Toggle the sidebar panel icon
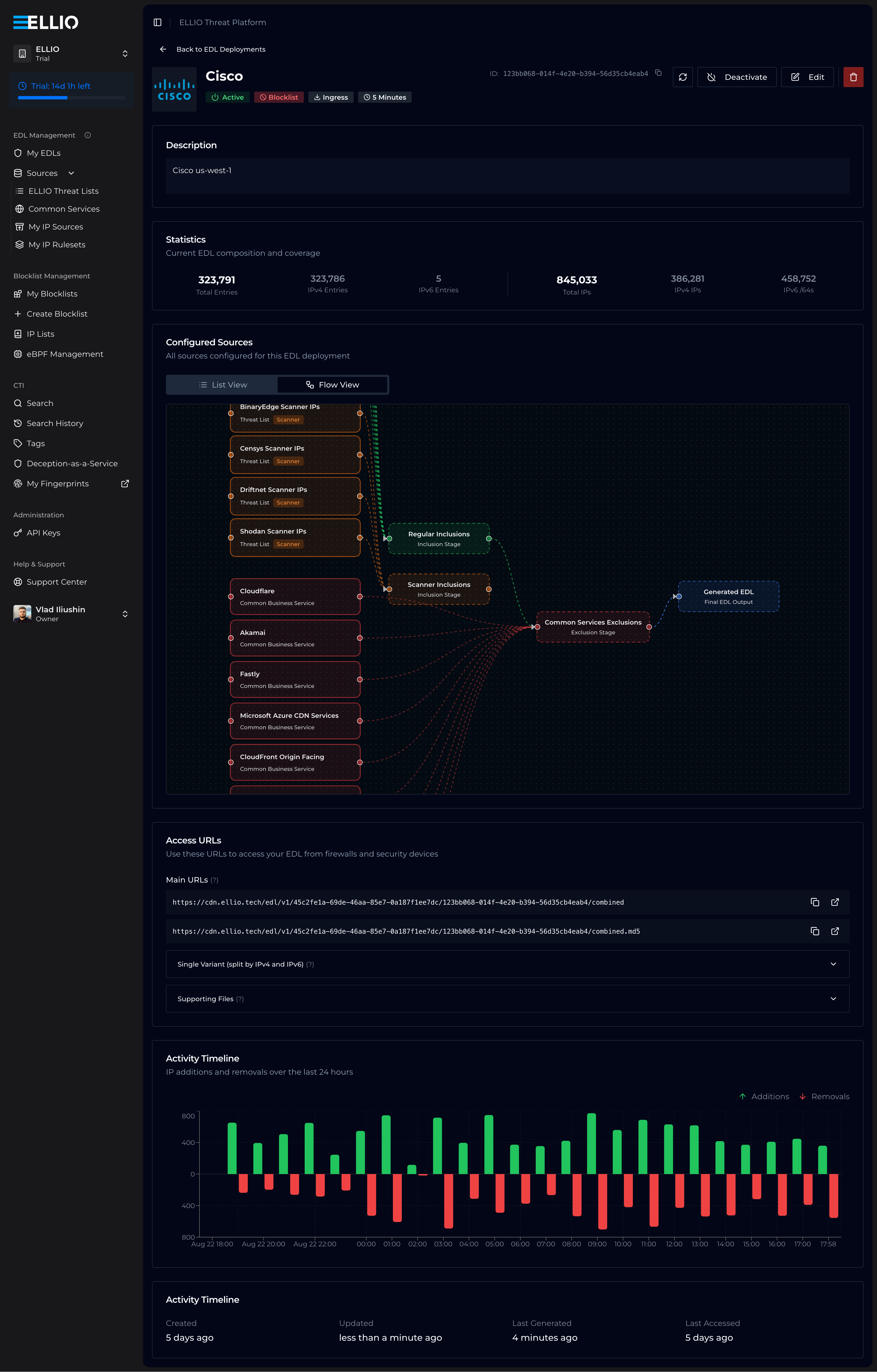The image size is (877, 1372). tap(157, 22)
